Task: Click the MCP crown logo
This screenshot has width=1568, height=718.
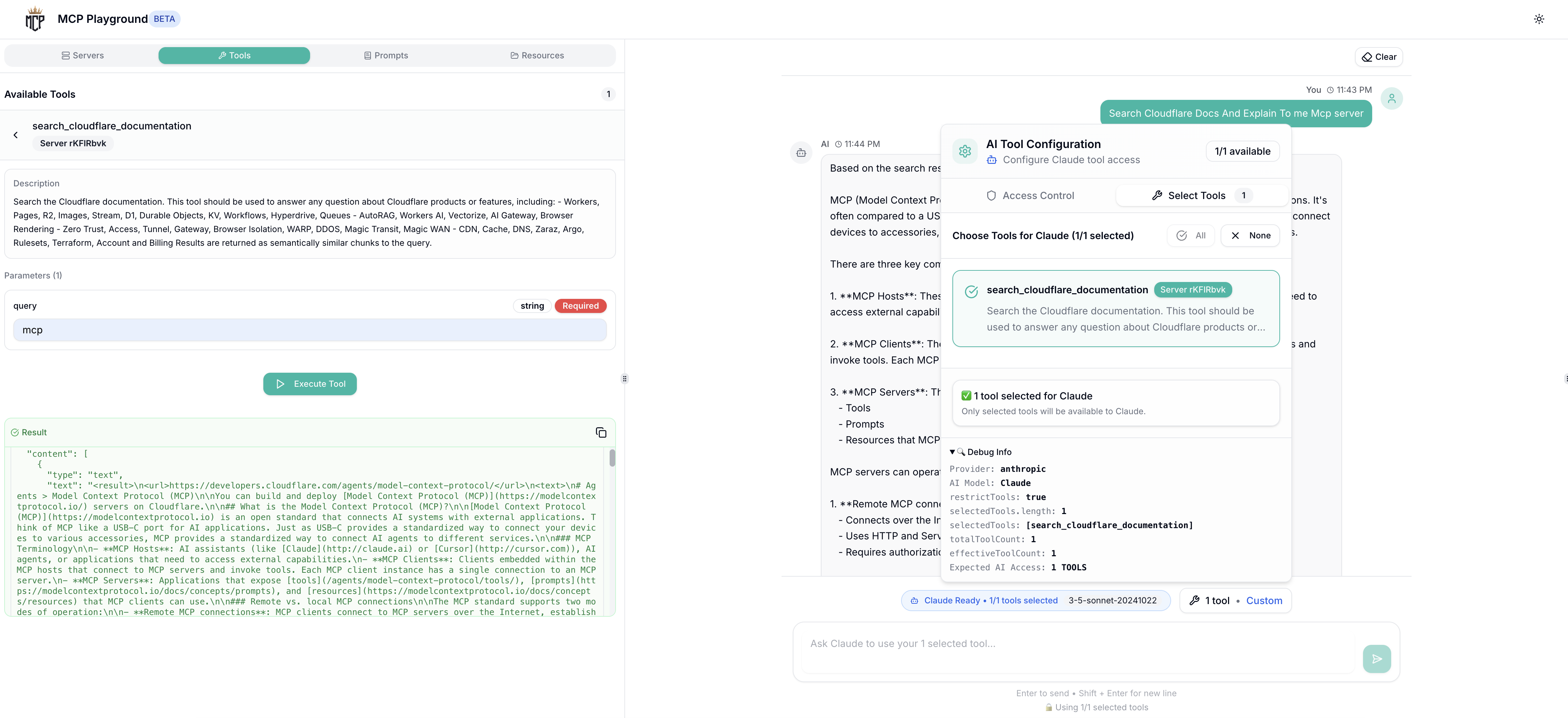Action: click(35, 19)
